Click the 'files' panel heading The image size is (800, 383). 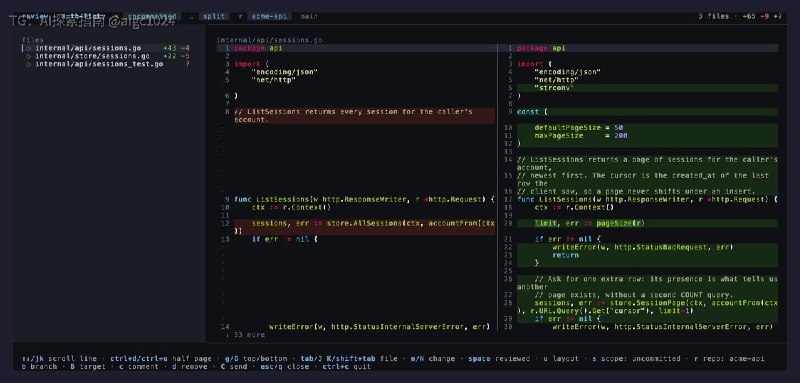coord(33,40)
